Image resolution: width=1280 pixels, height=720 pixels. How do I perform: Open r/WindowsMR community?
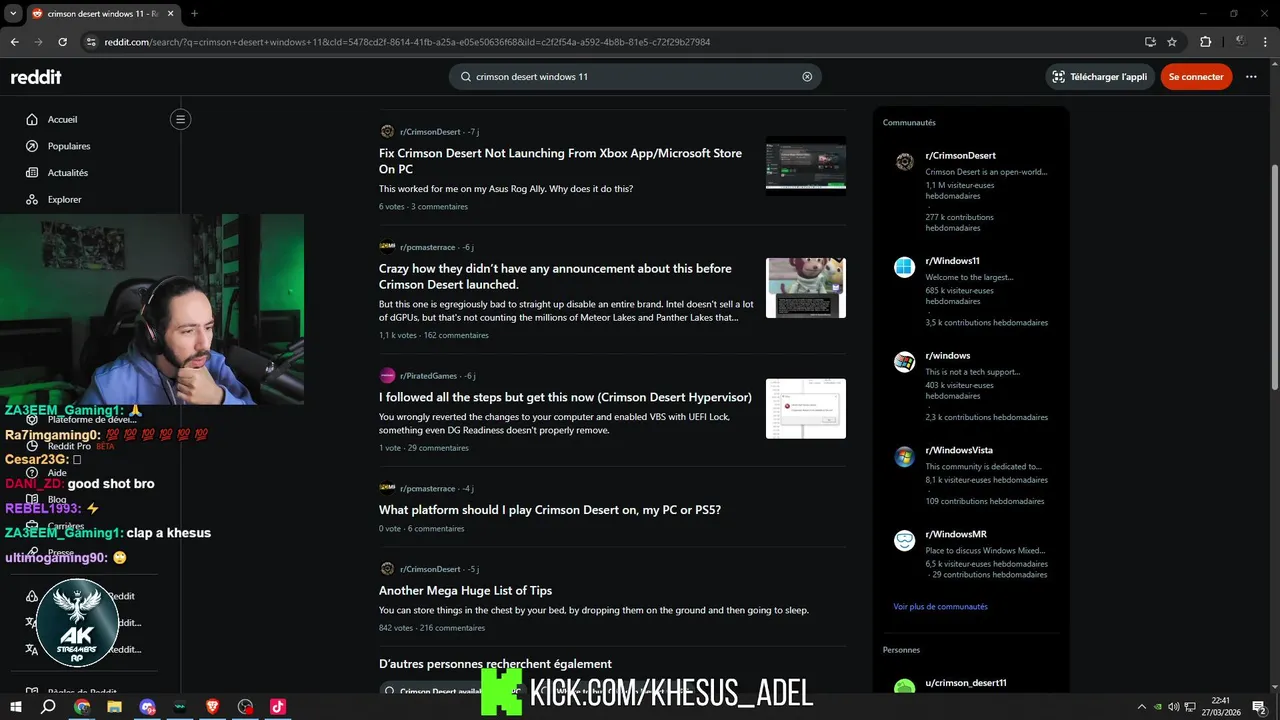955,535
